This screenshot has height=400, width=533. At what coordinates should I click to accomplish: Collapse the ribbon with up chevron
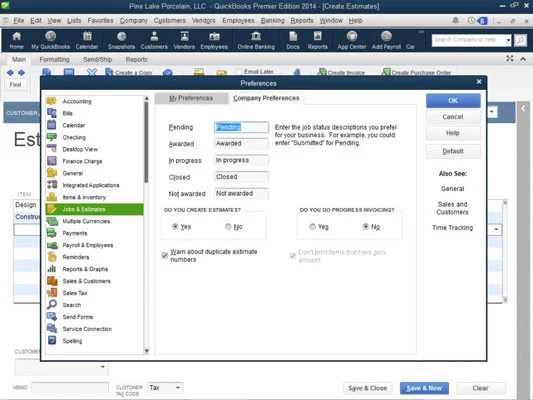click(x=523, y=59)
